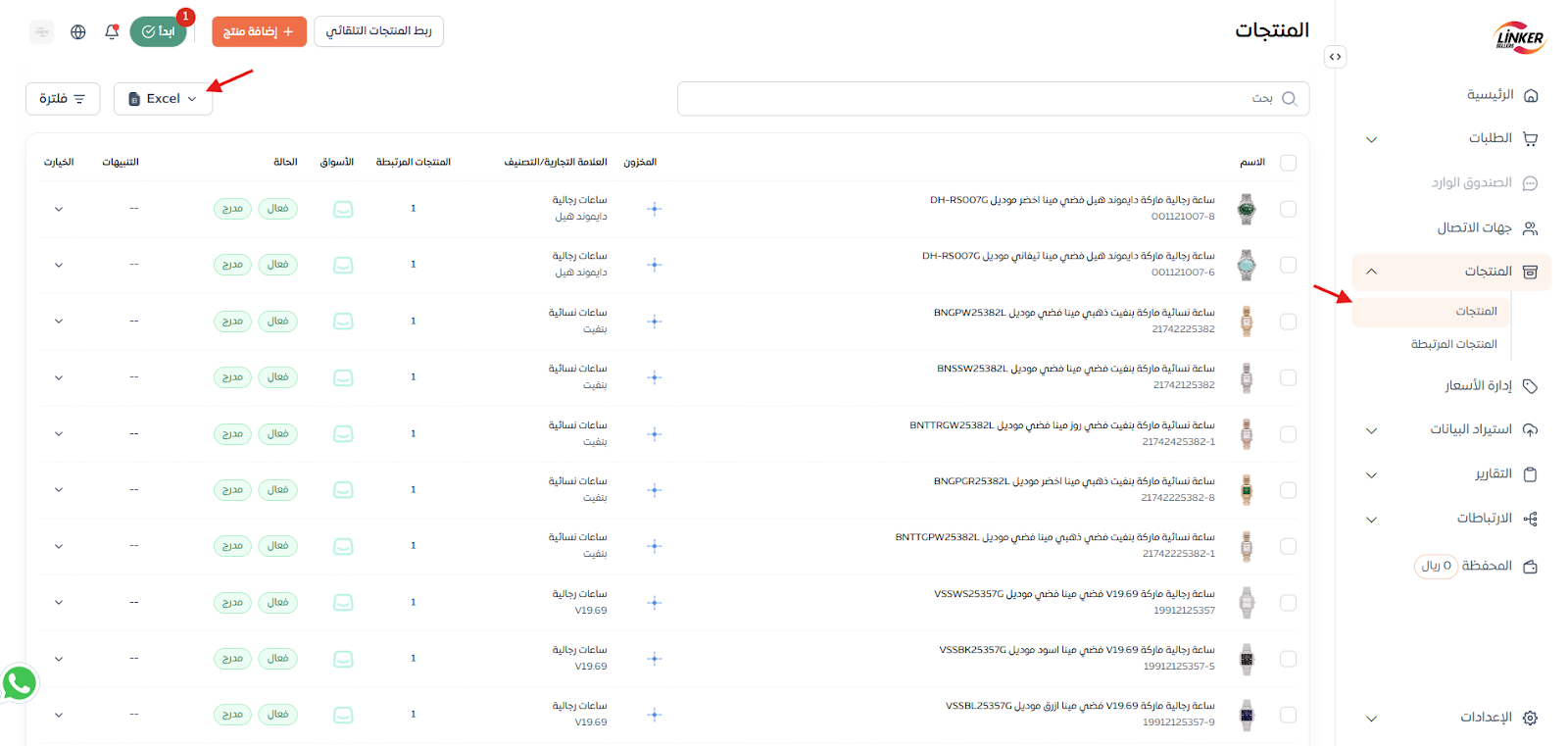Click فعال status badge in VSSBL25357G row
Viewport: 1568px width, 746px height.
point(278,715)
